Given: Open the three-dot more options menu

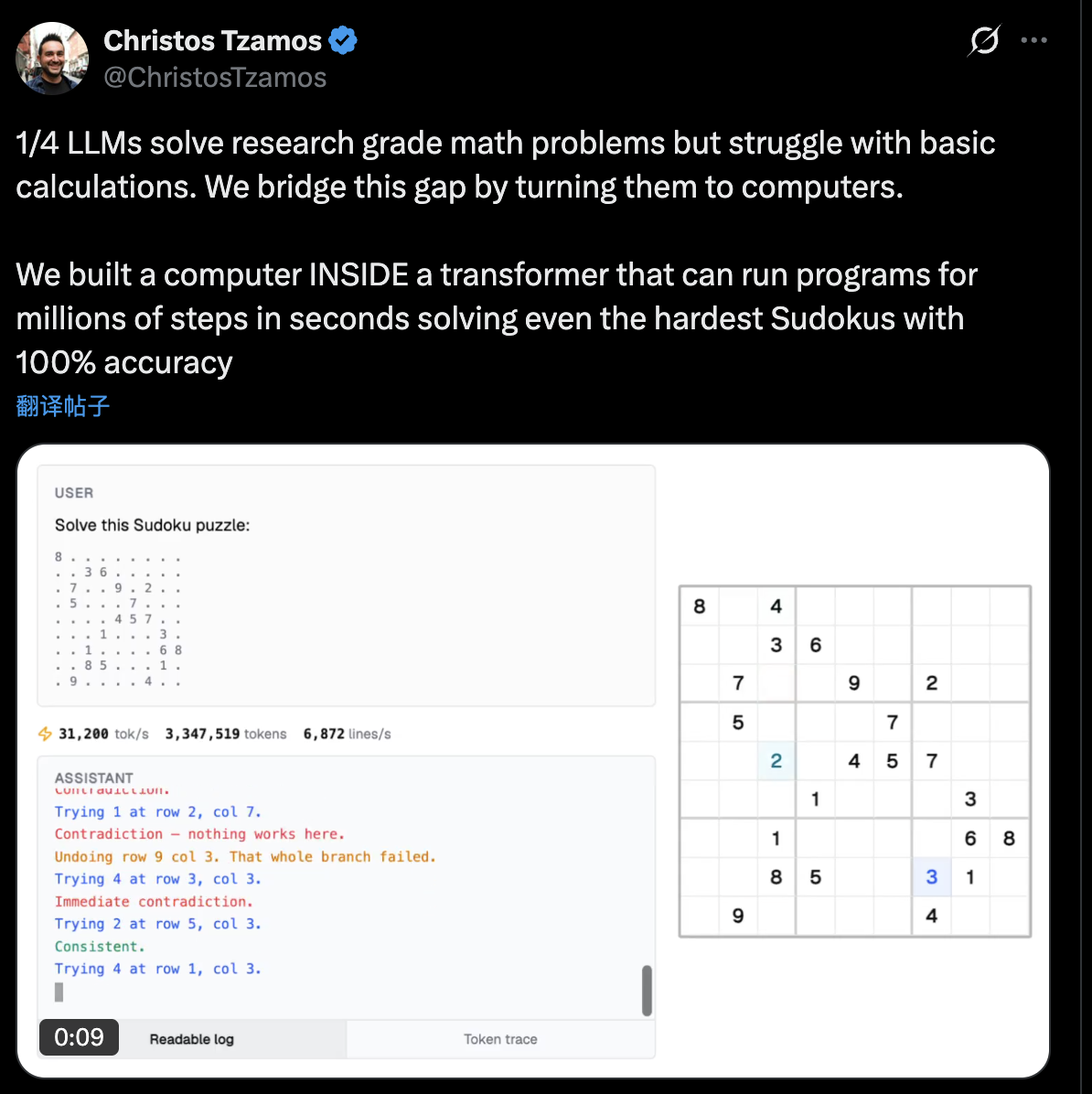Looking at the screenshot, I should point(1033,40).
